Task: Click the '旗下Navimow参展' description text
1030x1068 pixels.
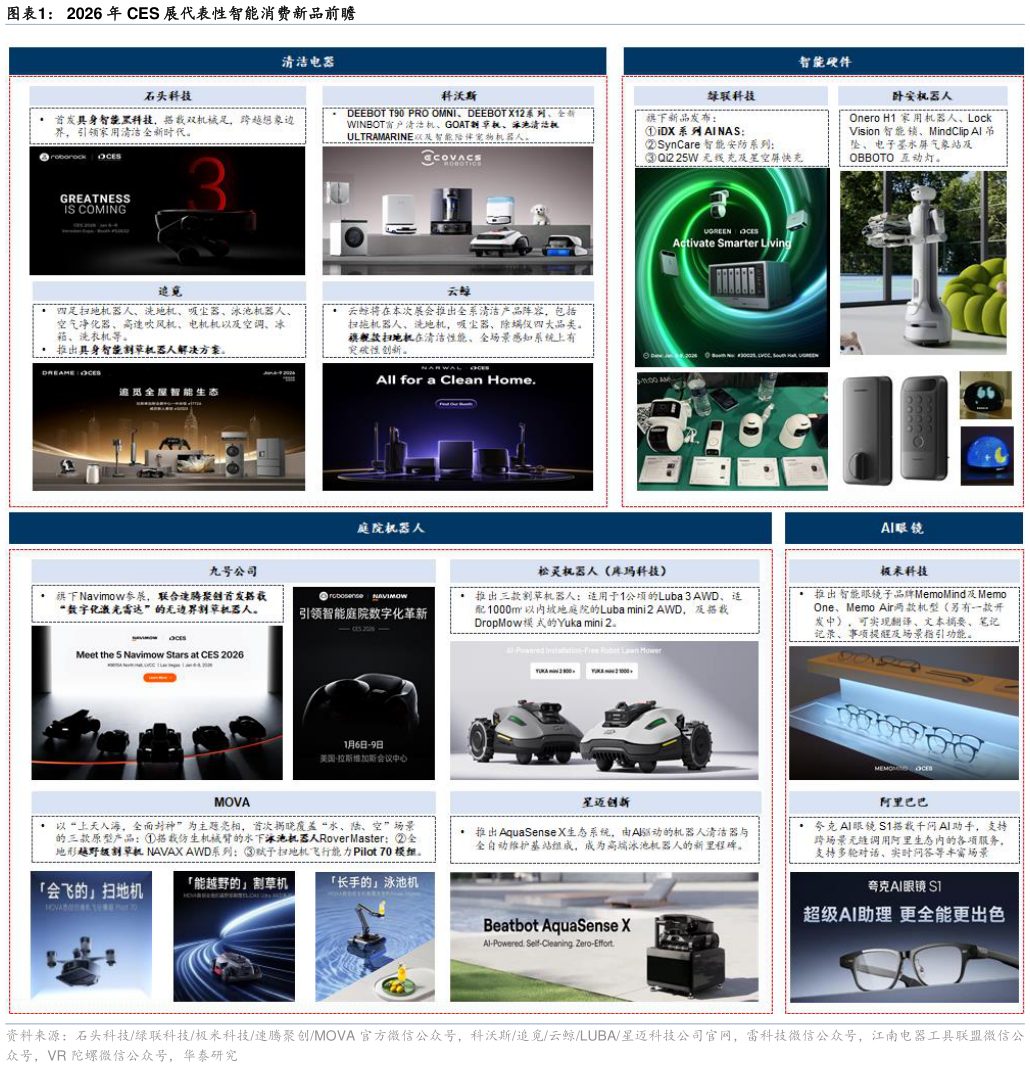Action: point(157,603)
